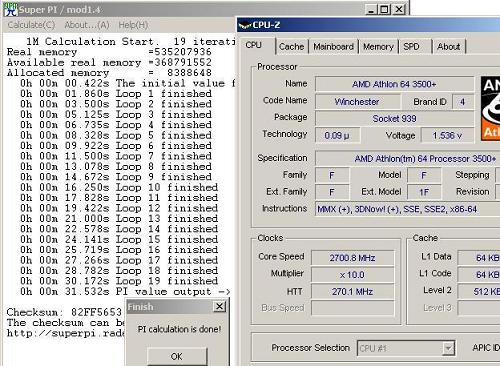Image resolution: width=500 pixels, height=366 pixels.
Task: Click the Instructions field MMX, 3DNow!
Action: tap(407, 209)
